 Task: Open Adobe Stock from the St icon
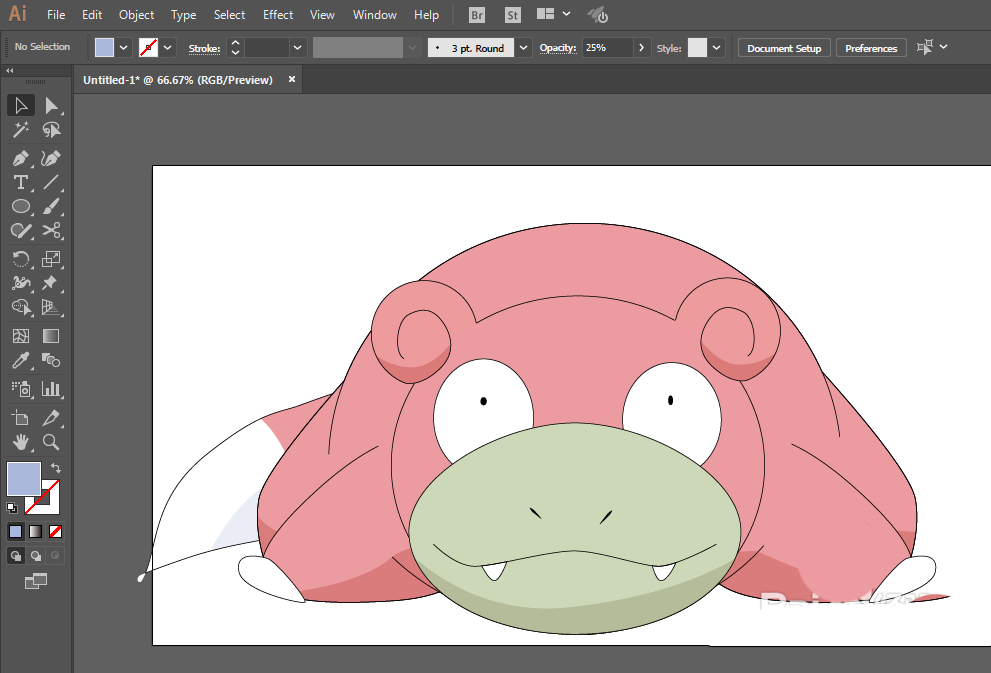coord(513,15)
